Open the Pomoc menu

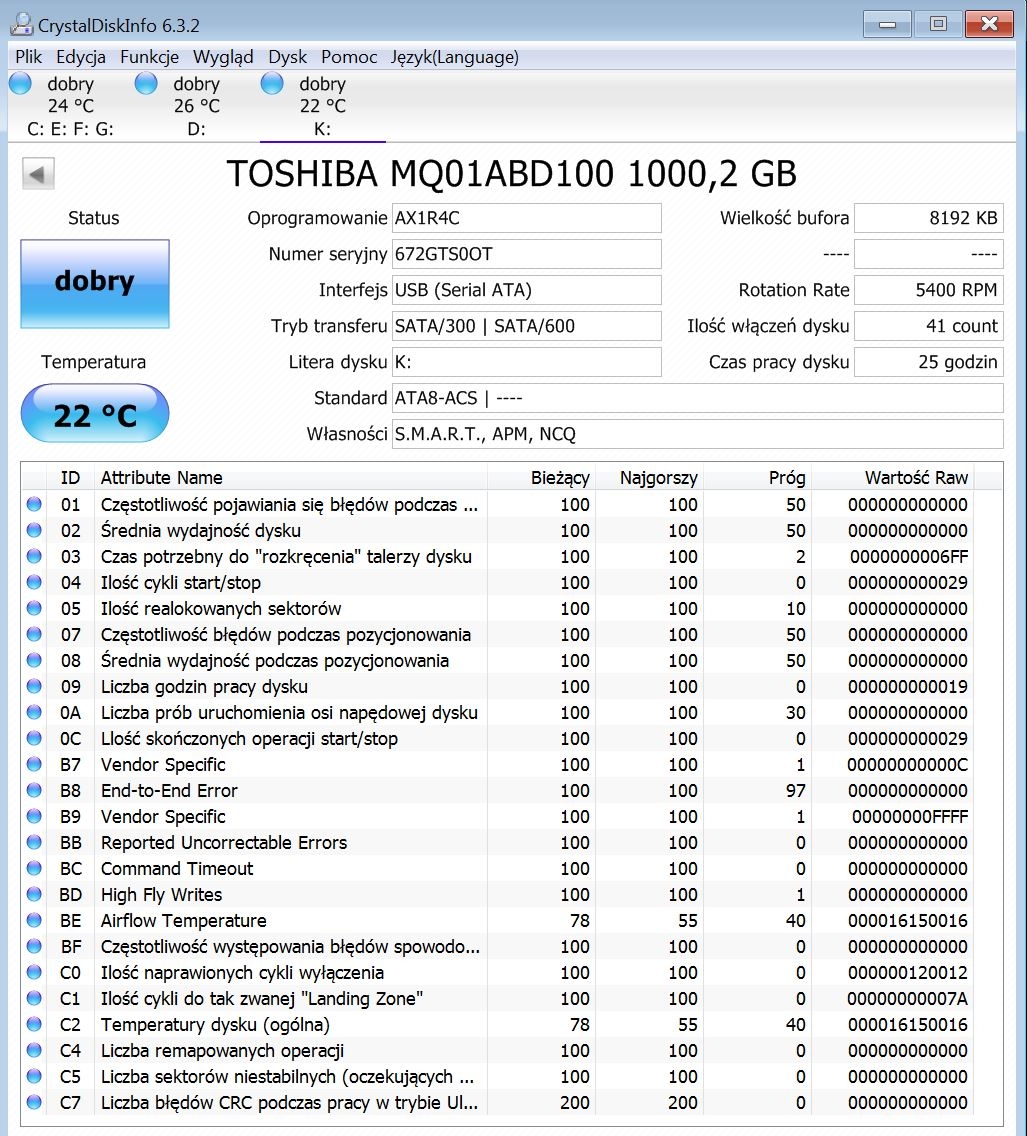click(349, 57)
